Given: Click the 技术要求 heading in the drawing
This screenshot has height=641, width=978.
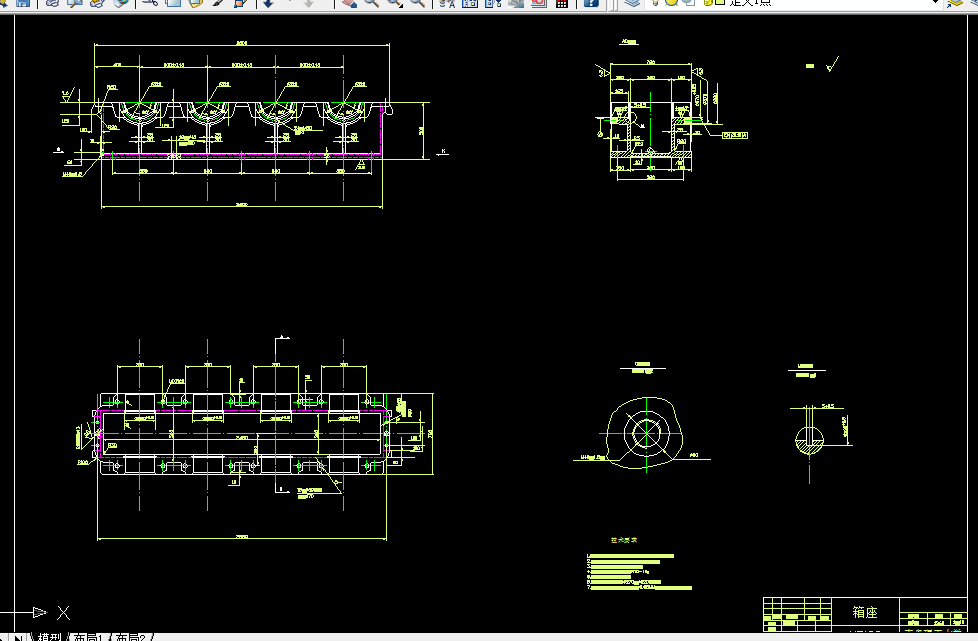Looking at the screenshot, I should (624, 540).
